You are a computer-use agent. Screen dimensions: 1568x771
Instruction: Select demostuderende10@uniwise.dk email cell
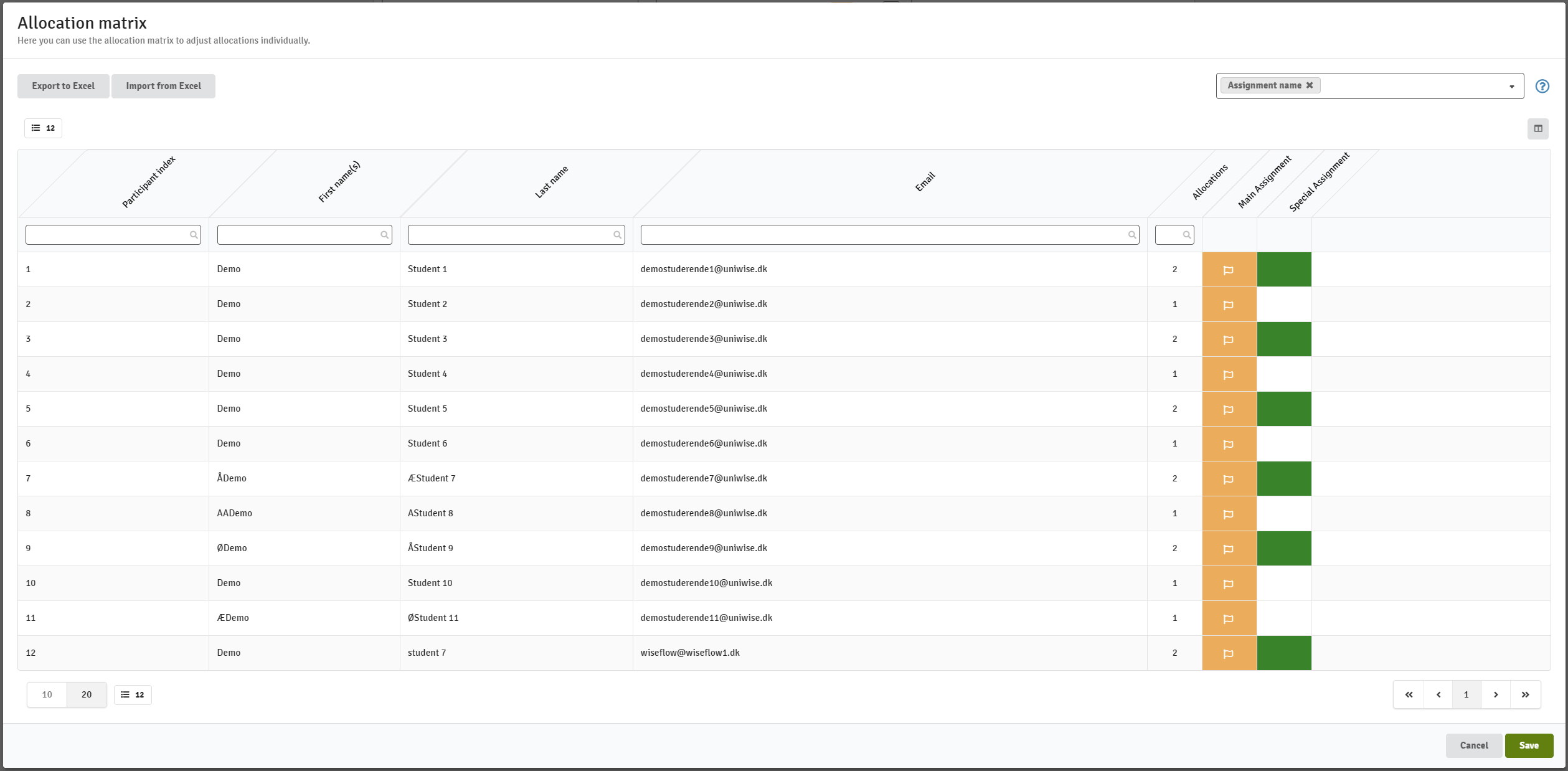706,583
